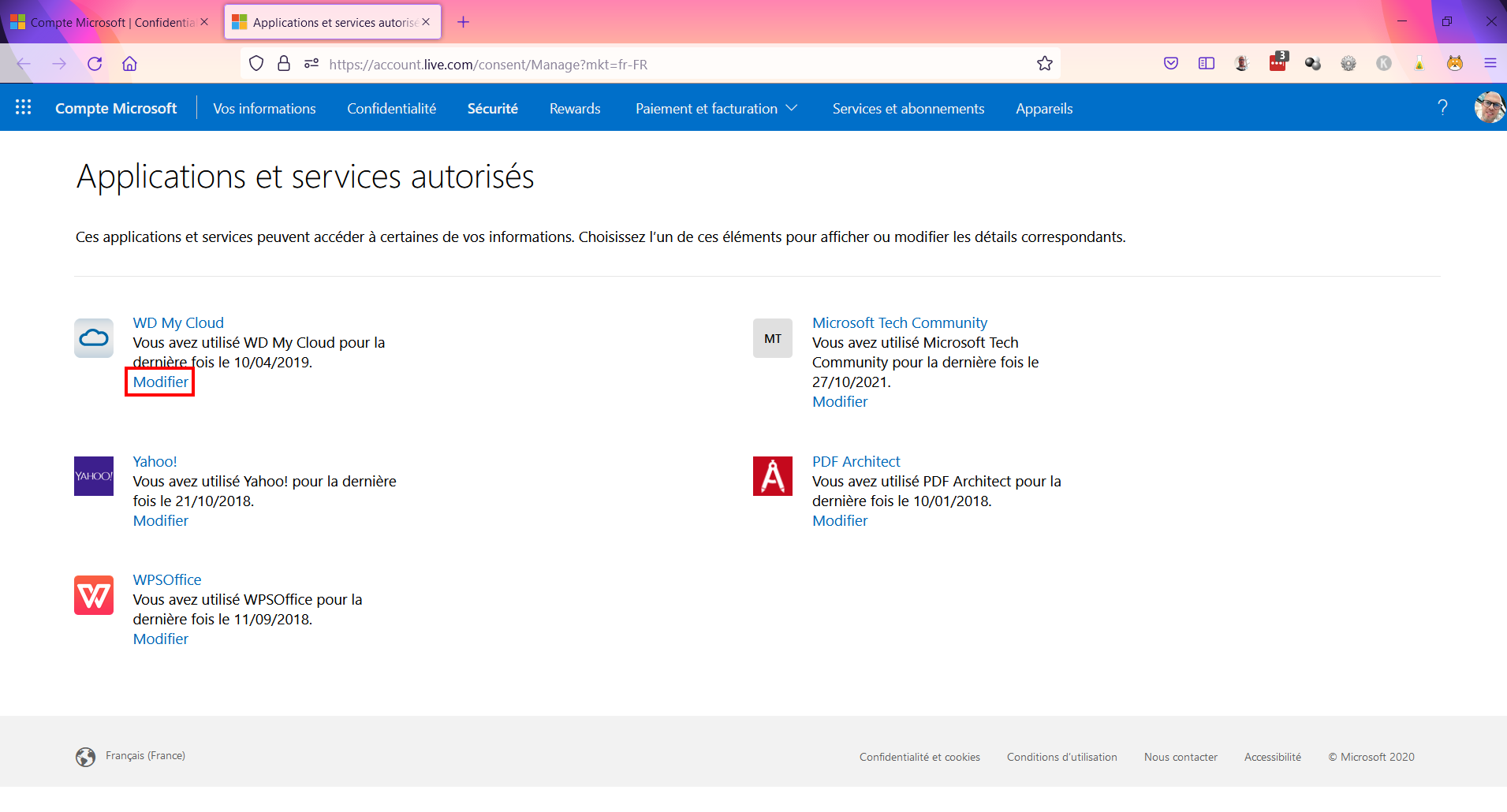Open the Confidentialité menu item
The height and width of the screenshot is (812, 1507).
pos(392,109)
